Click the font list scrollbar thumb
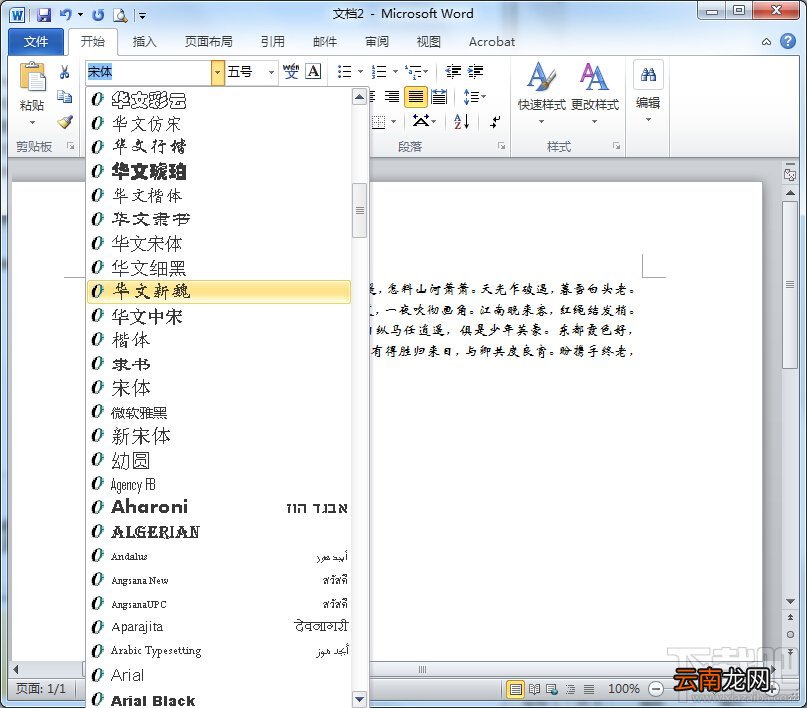 coord(360,210)
